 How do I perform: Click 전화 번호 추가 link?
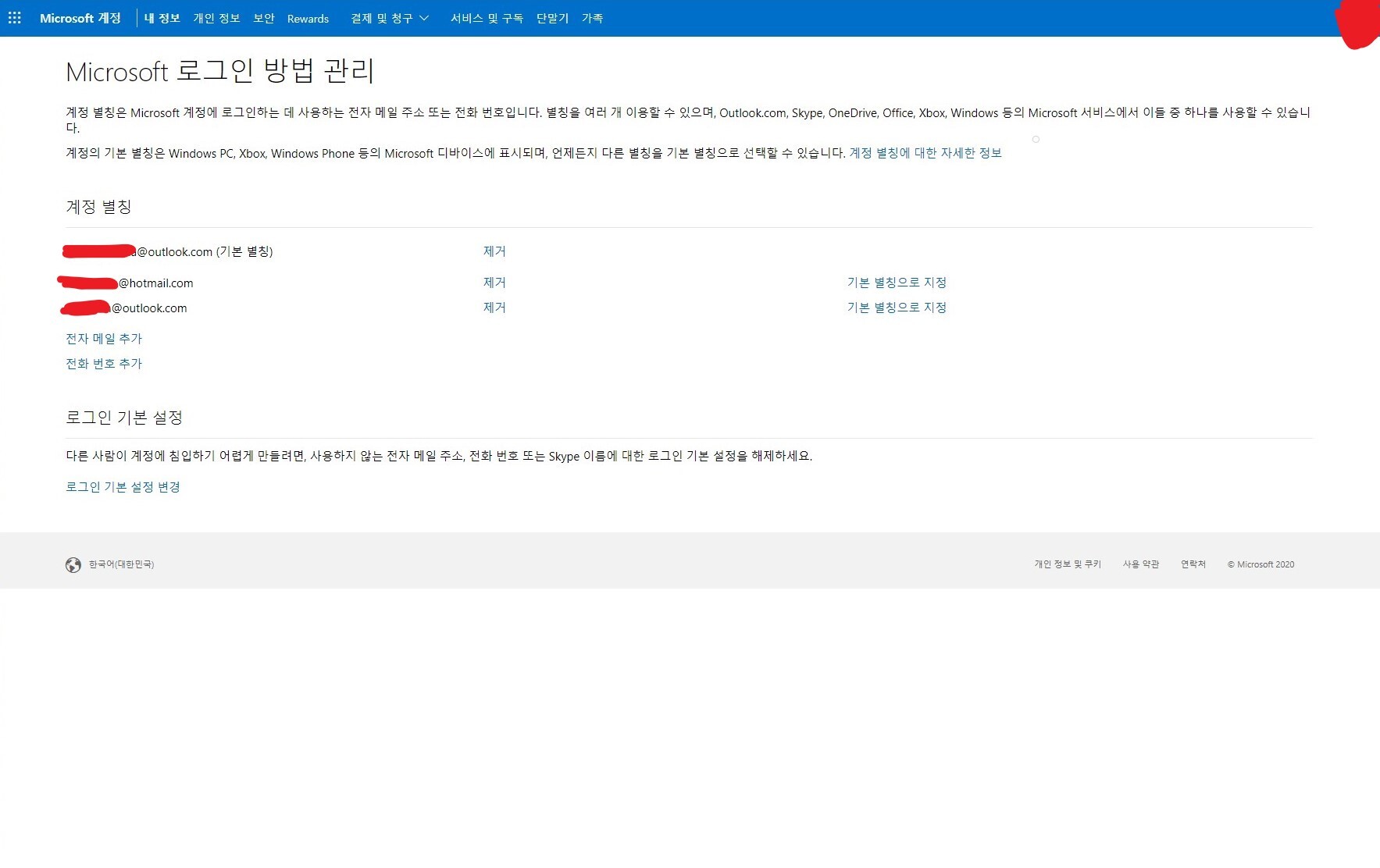coord(104,364)
